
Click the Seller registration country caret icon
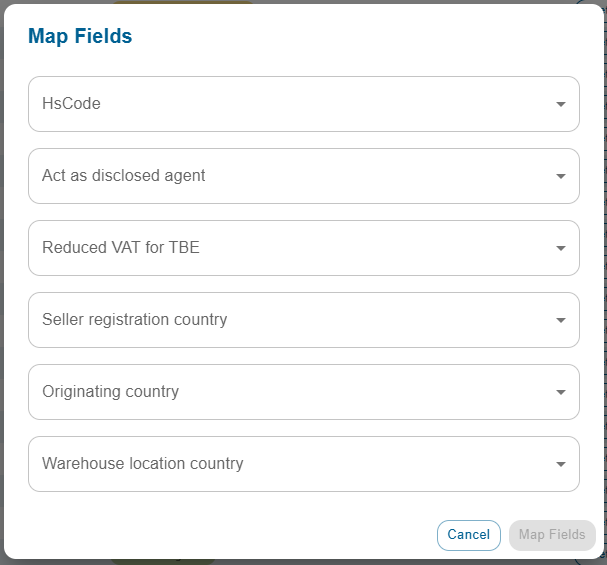click(x=560, y=320)
